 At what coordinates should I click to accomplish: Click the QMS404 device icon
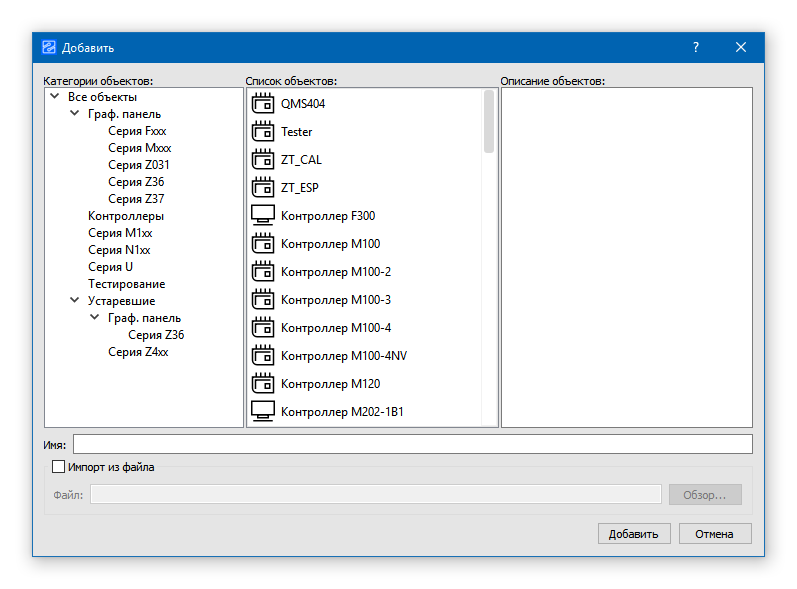point(262,103)
